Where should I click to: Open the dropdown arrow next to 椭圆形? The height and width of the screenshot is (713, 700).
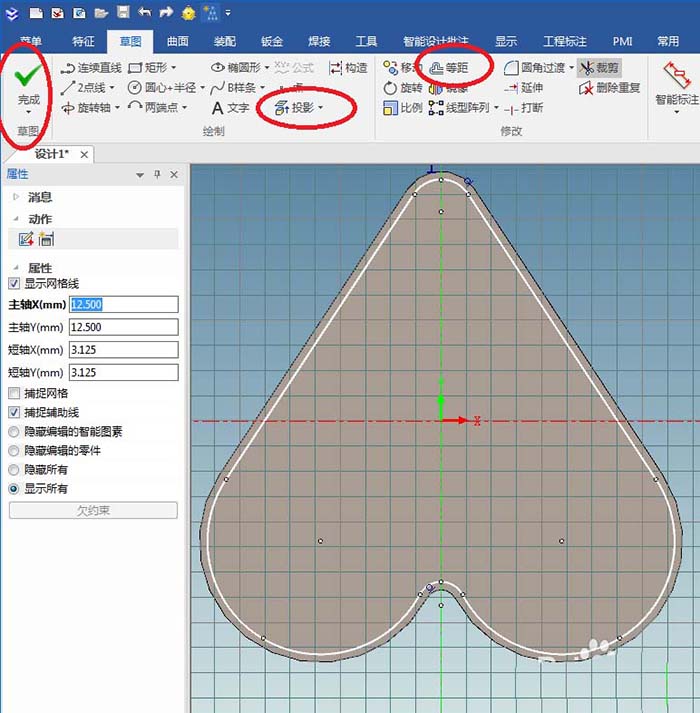(267, 68)
